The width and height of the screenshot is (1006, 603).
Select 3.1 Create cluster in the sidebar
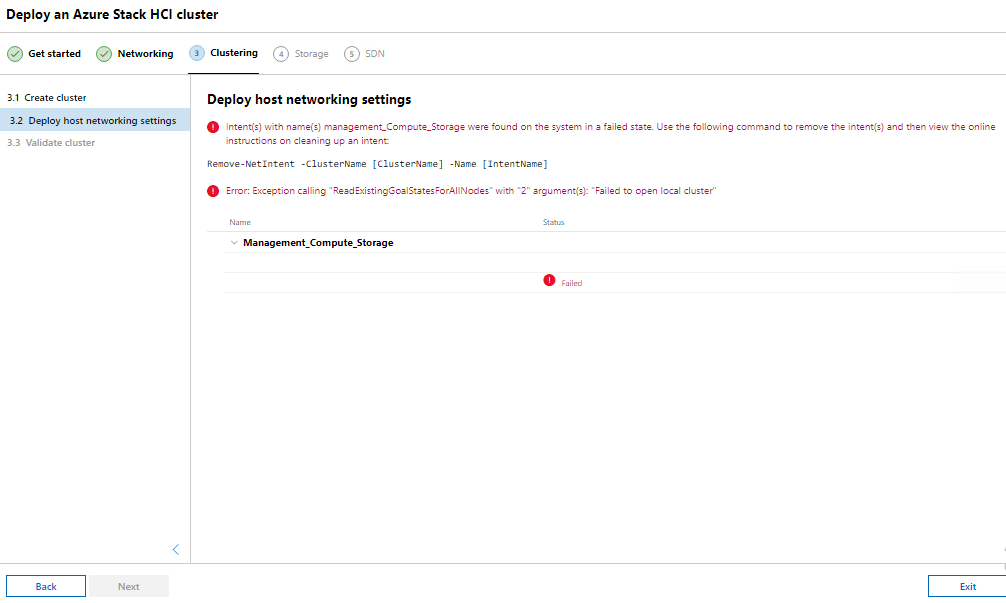[x=47, y=98]
